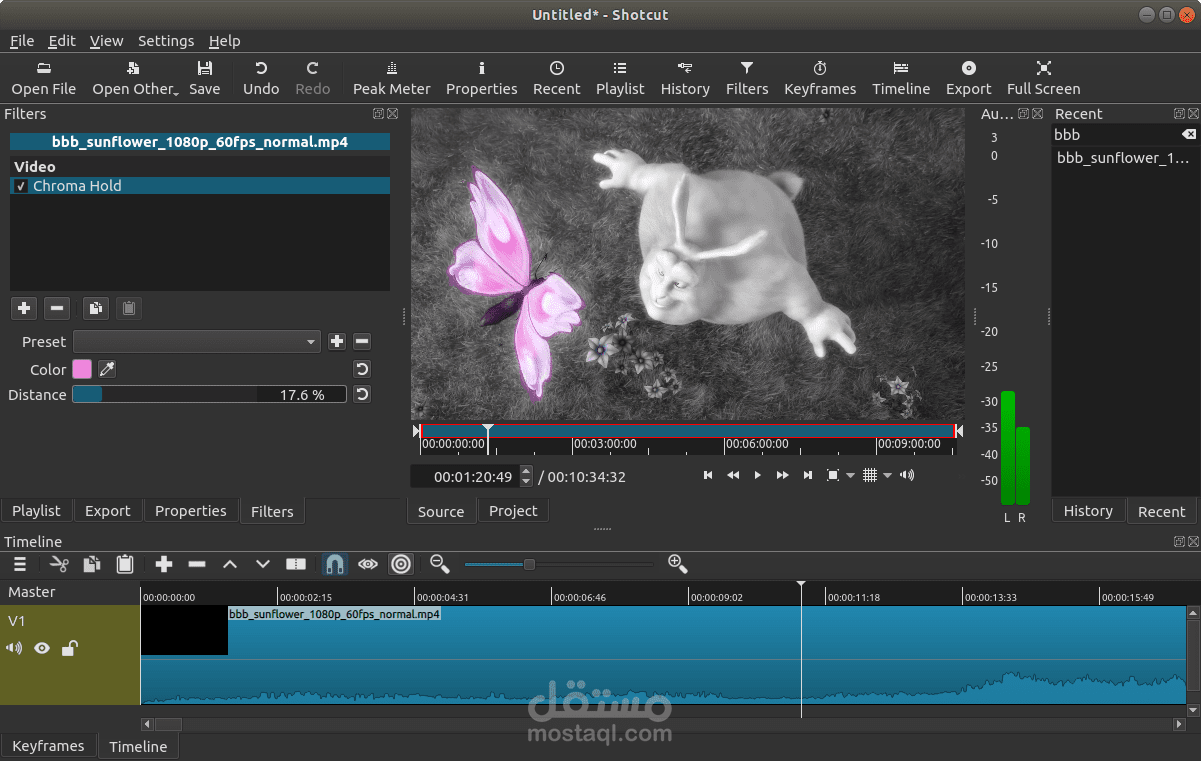Lock the V1 track

(x=69, y=648)
